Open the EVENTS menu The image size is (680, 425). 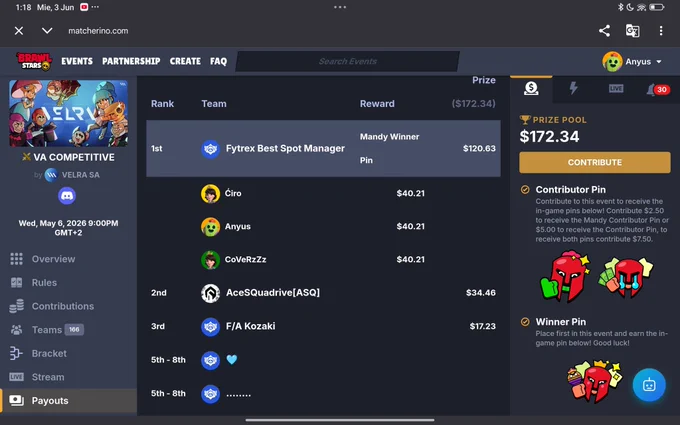point(77,61)
